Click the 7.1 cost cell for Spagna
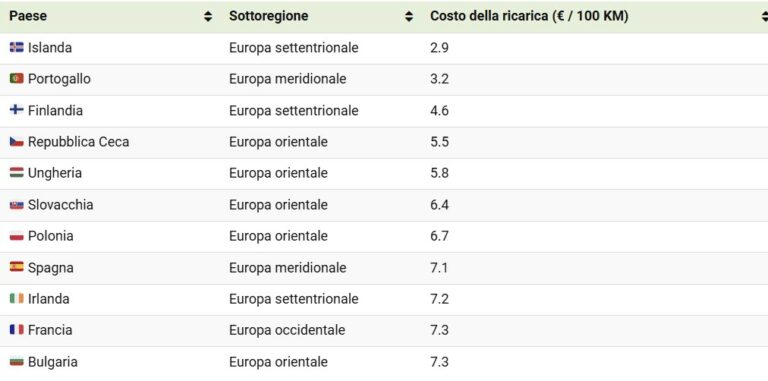This screenshot has height=381, width=768. pos(439,268)
